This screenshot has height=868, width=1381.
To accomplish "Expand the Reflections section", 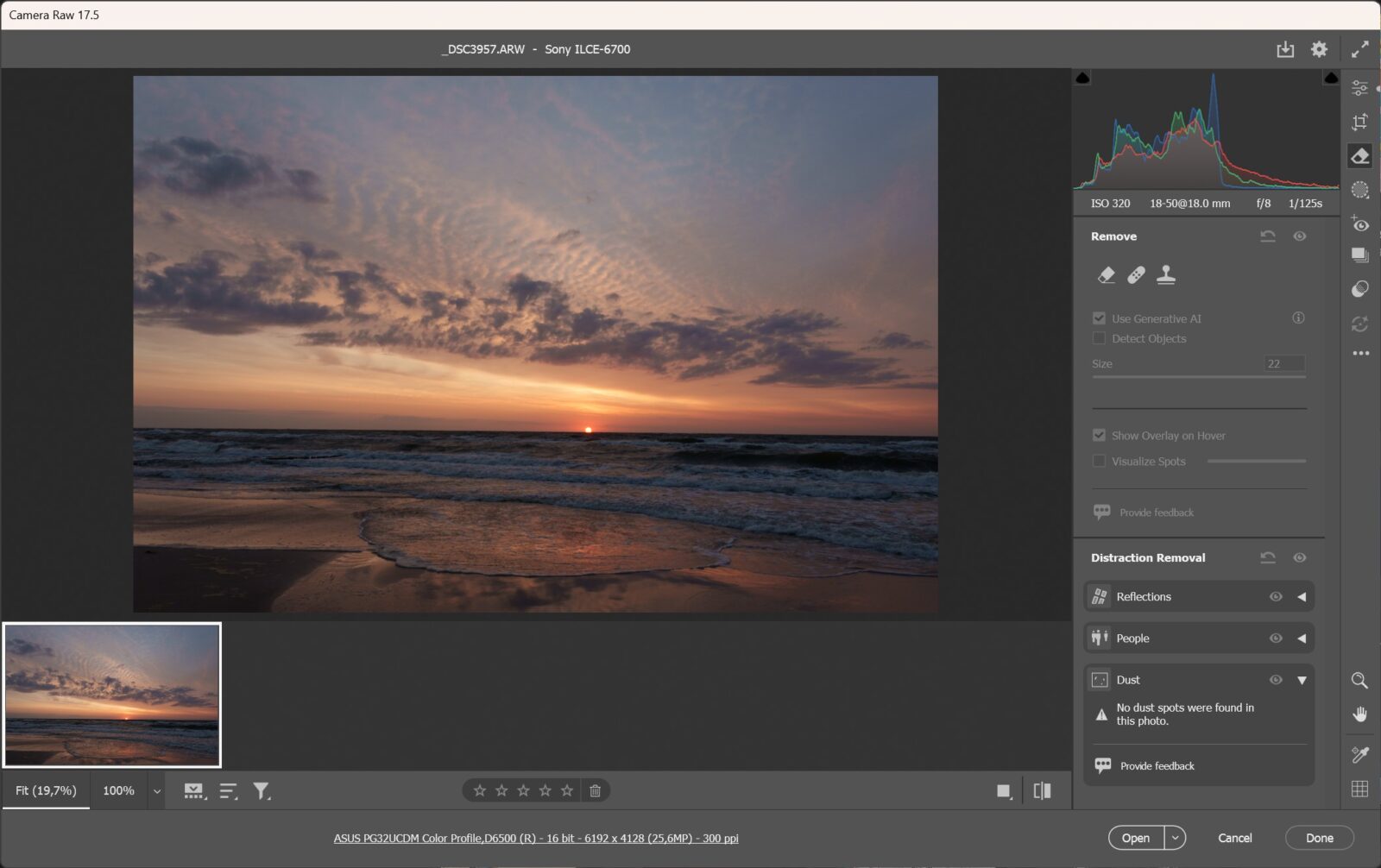I will point(1302,596).
